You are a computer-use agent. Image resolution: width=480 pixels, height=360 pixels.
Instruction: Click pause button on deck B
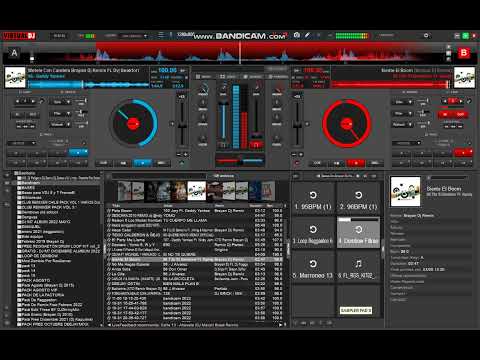point(337,163)
